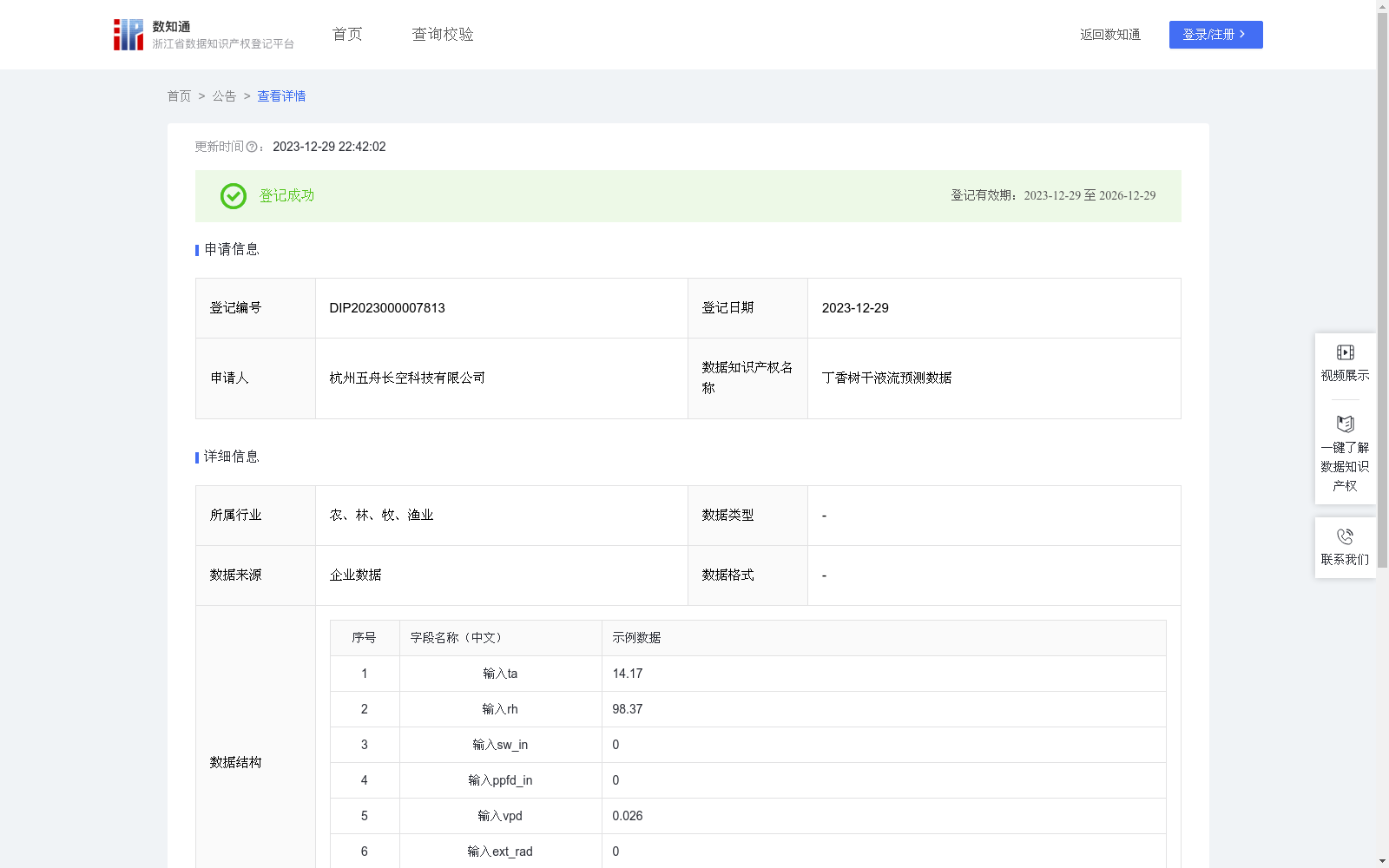Click the 登录/注册 button
The width and height of the screenshot is (1389, 868).
(1215, 35)
